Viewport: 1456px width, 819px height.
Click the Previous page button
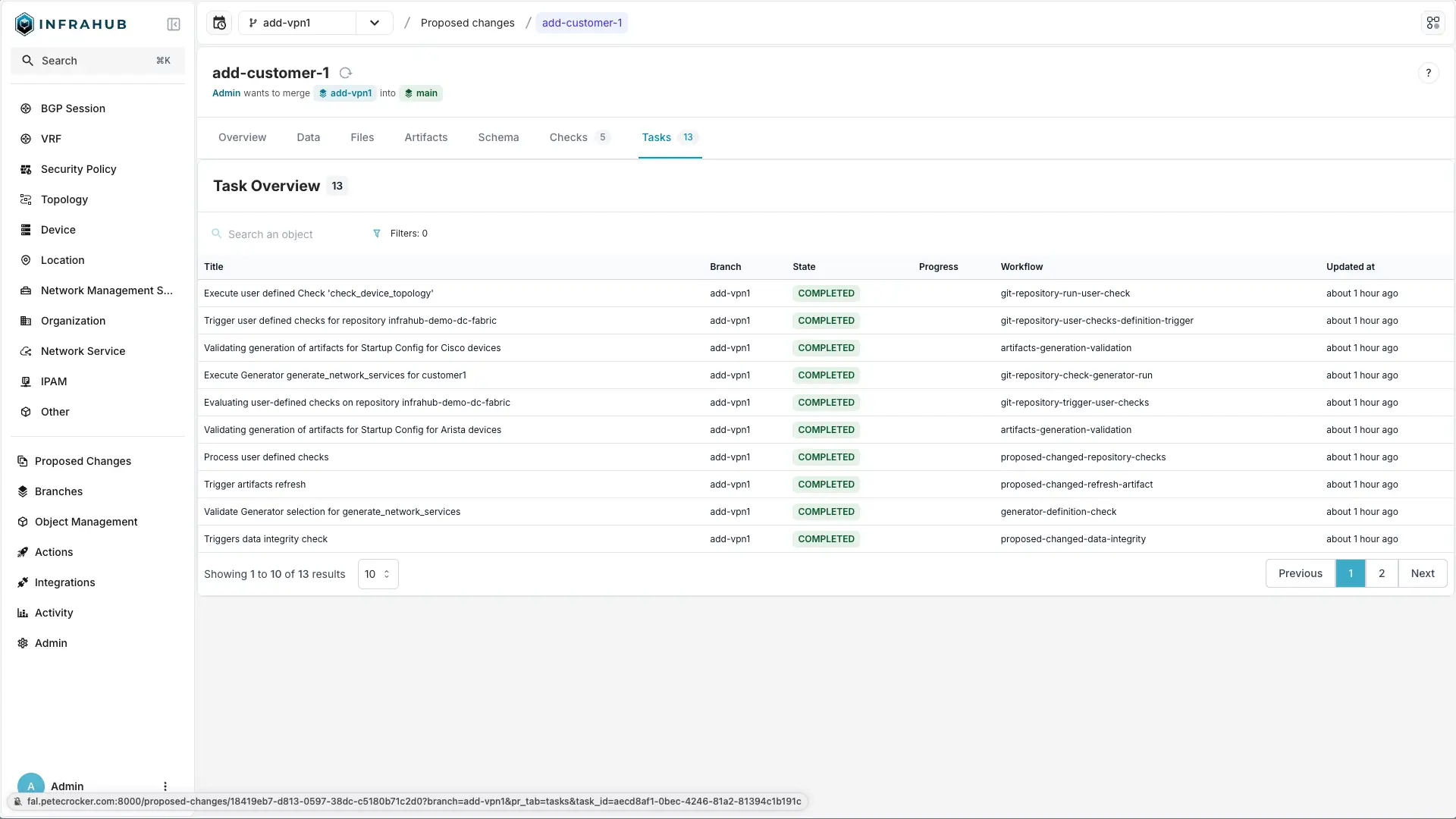1301,573
